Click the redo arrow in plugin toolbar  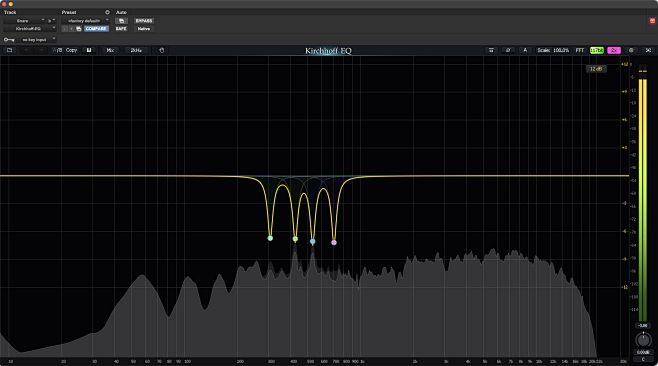pyautogui.click(x=41, y=50)
